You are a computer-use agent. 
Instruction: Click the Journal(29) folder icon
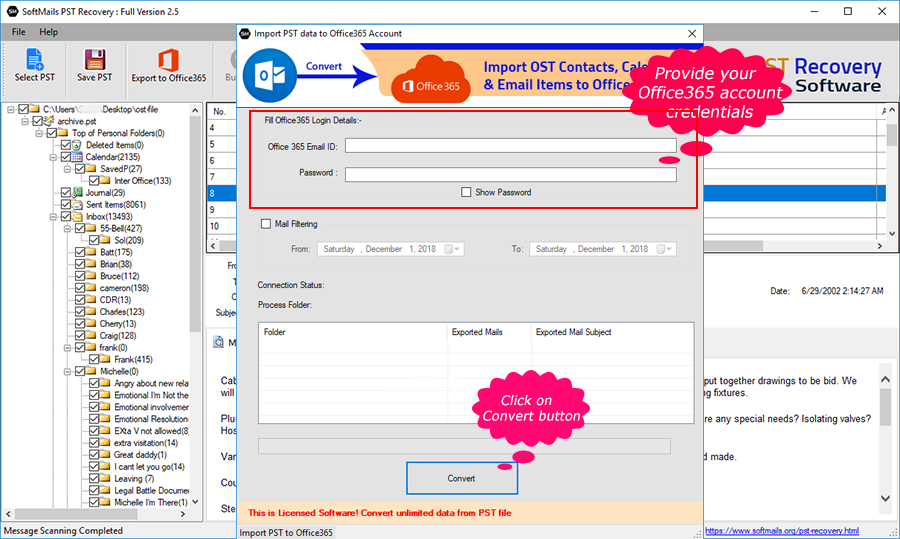point(77,193)
